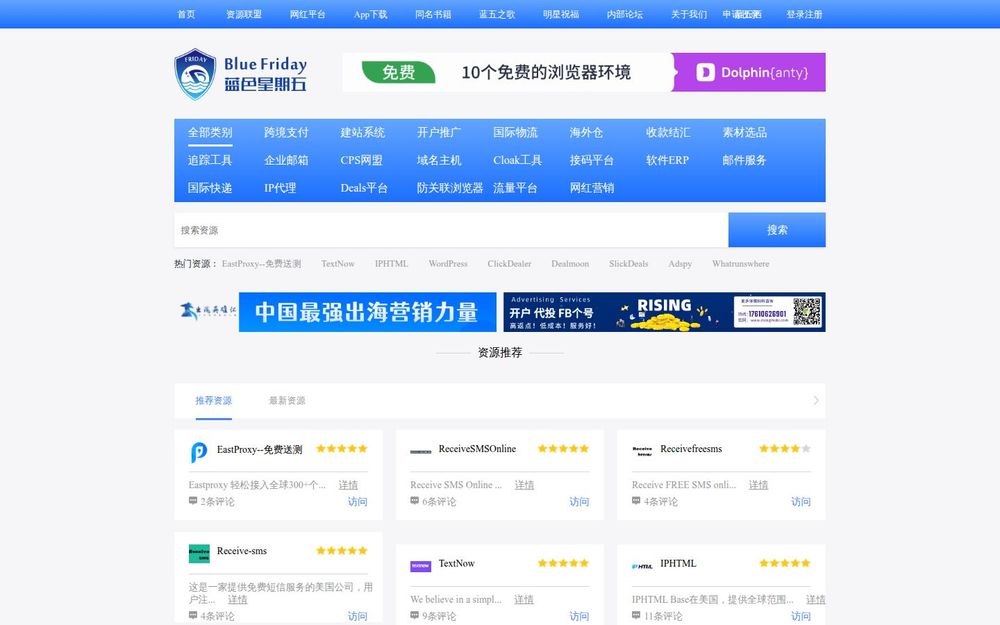Click 访问 on the TextNow card

pos(579,616)
